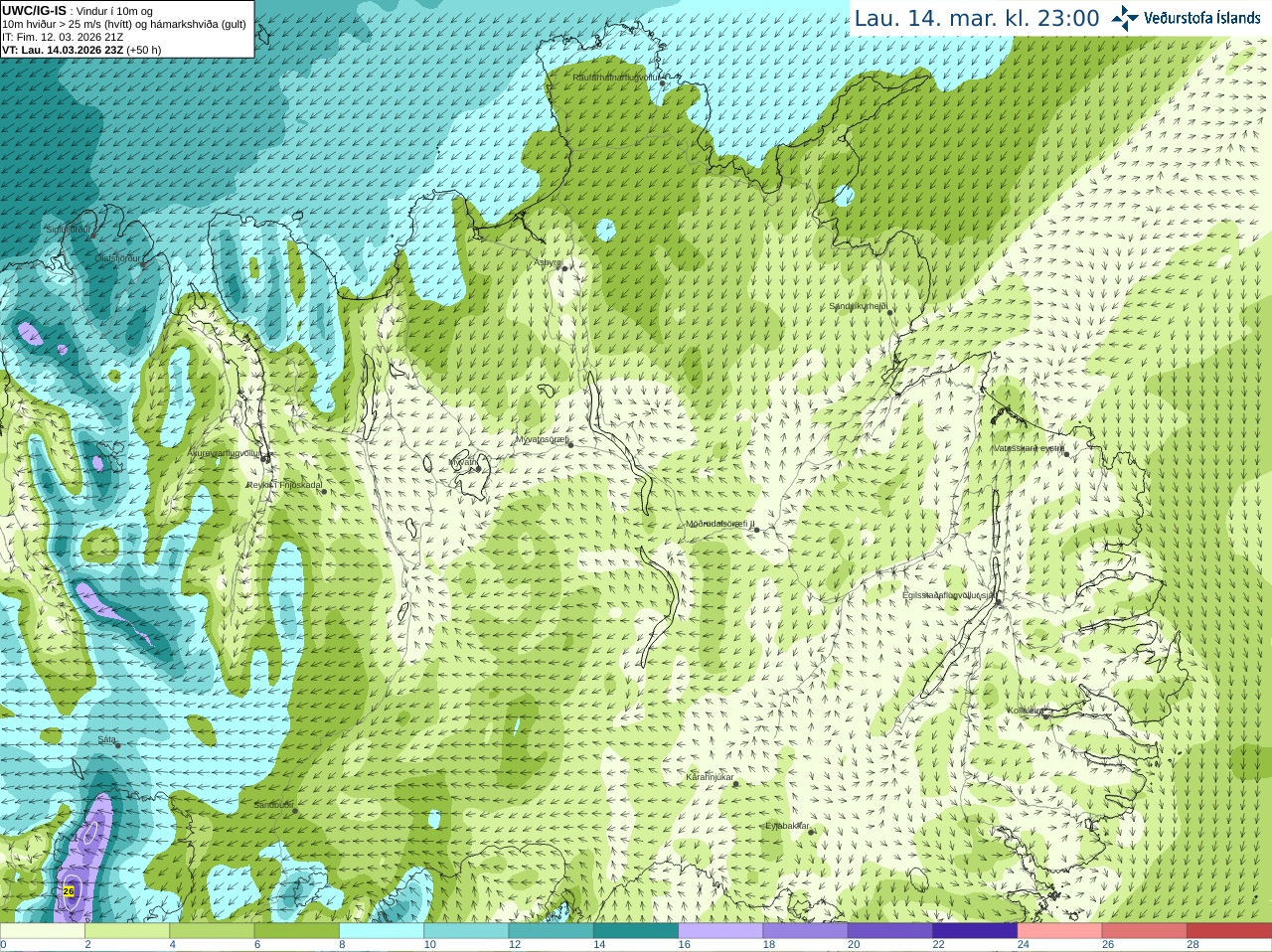Click the 18–20 m/s purple legend swatch
The height and width of the screenshot is (952, 1272).
point(806,931)
